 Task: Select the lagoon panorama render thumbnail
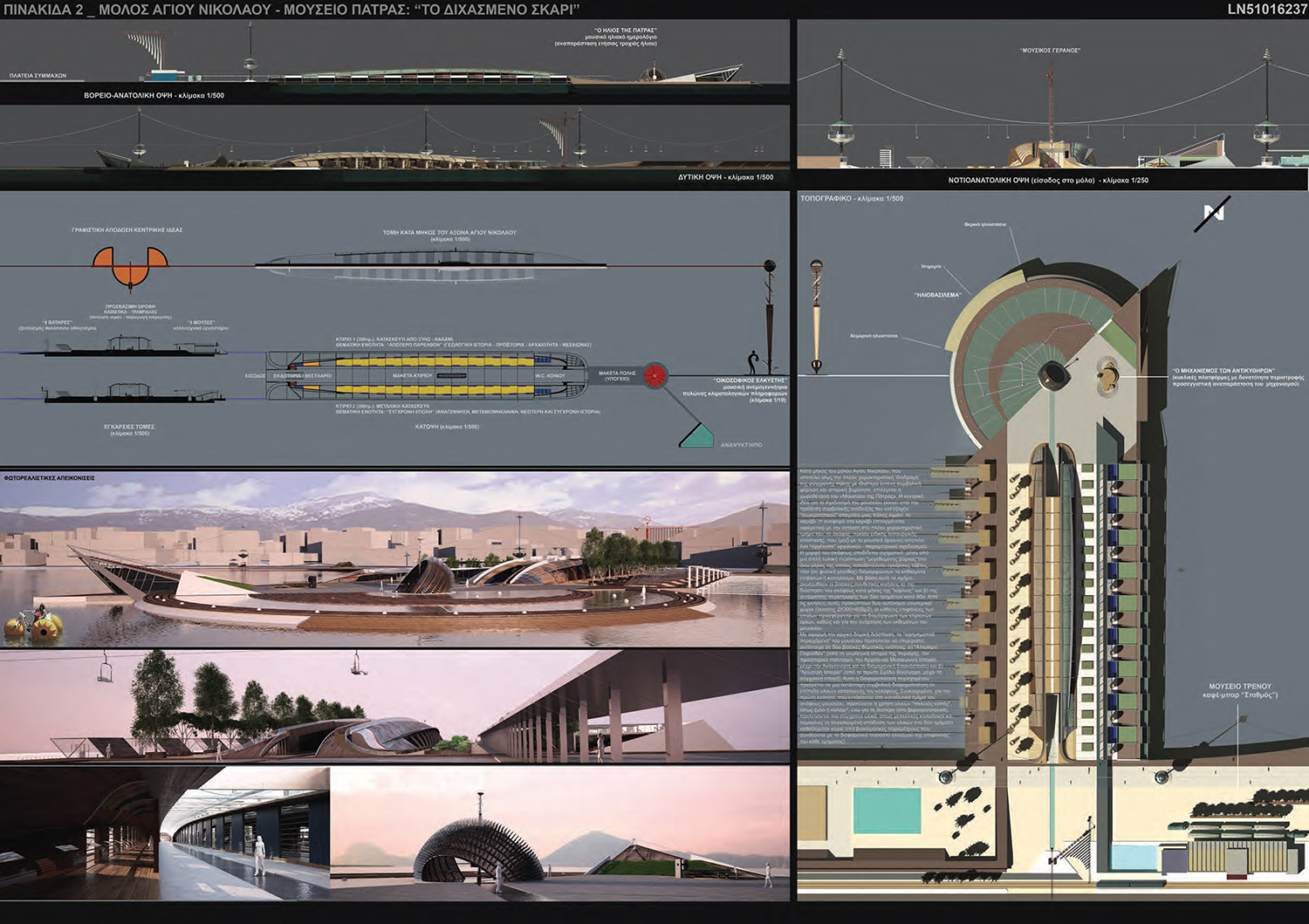[x=394, y=559]
